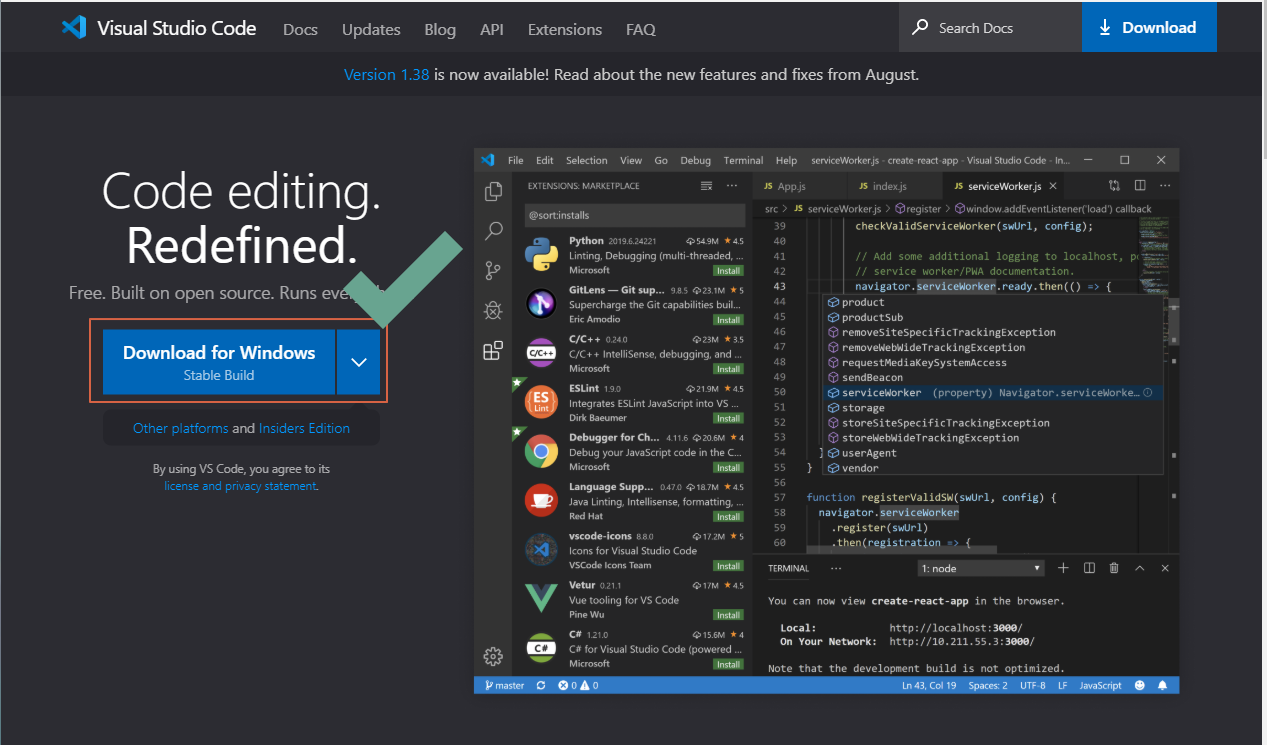
Task: Click the Vetur extension icon
Action: click(x=541, y=598)
